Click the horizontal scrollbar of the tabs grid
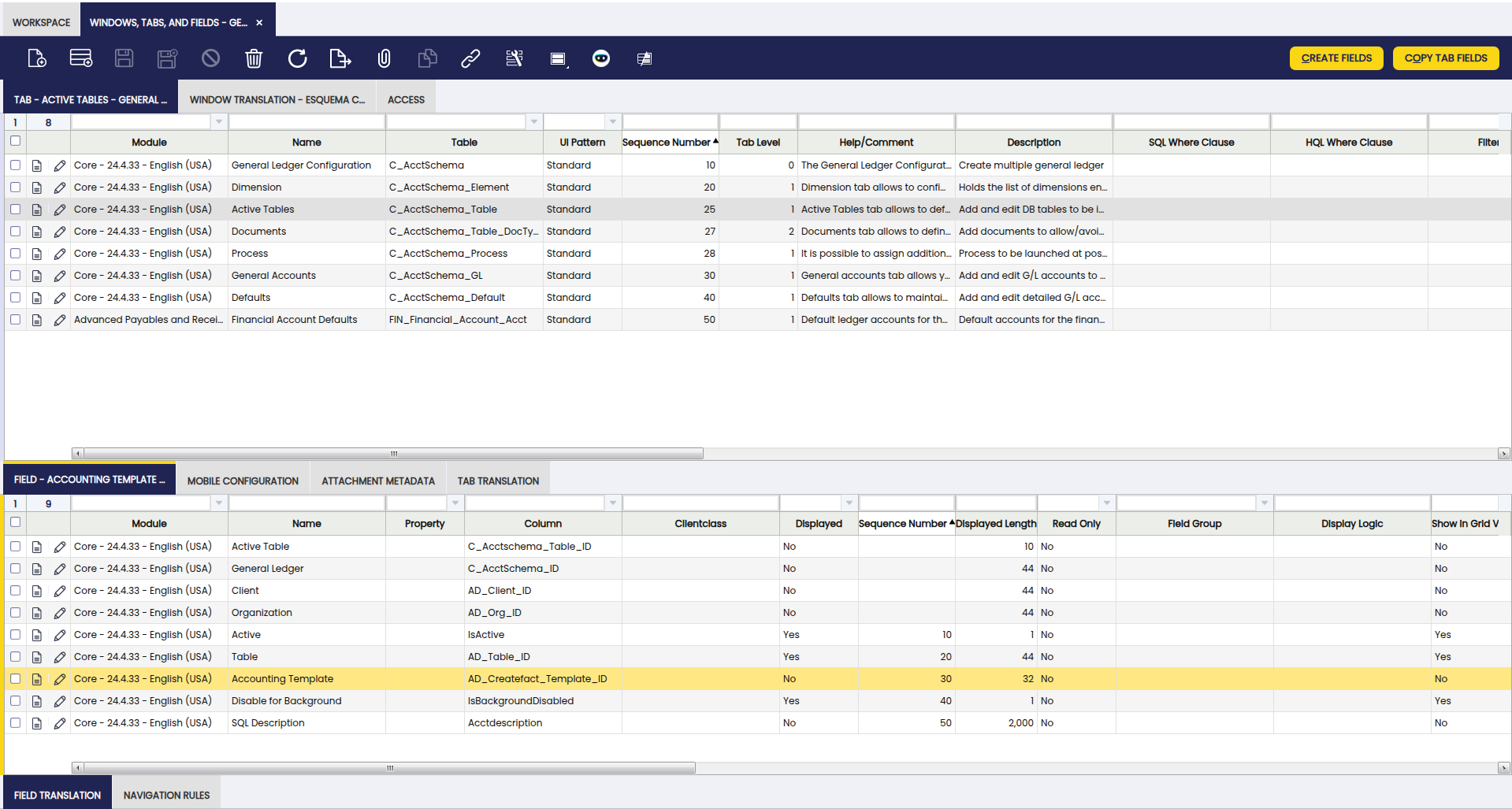The width and height of the screenshot is (1512, 809). click(394, 454)
